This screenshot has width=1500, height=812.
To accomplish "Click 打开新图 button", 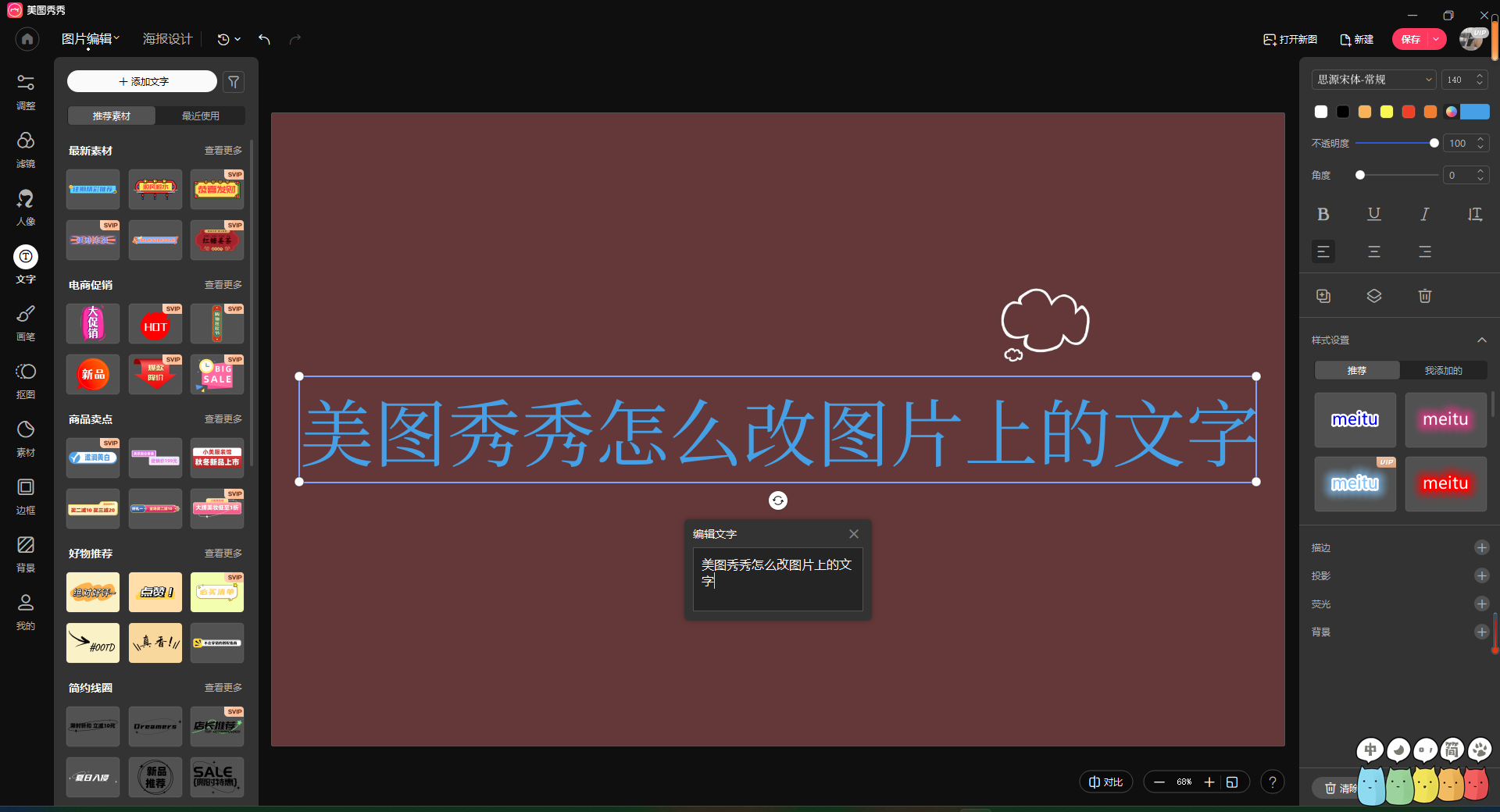I will [1291, 39].
